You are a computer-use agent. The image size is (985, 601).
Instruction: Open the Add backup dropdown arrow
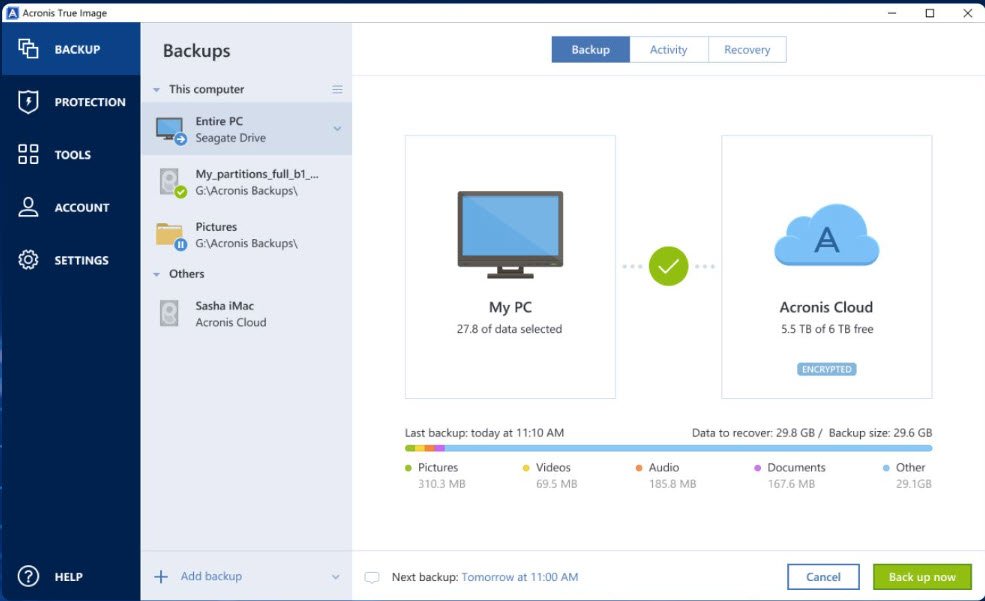point(335,577)
